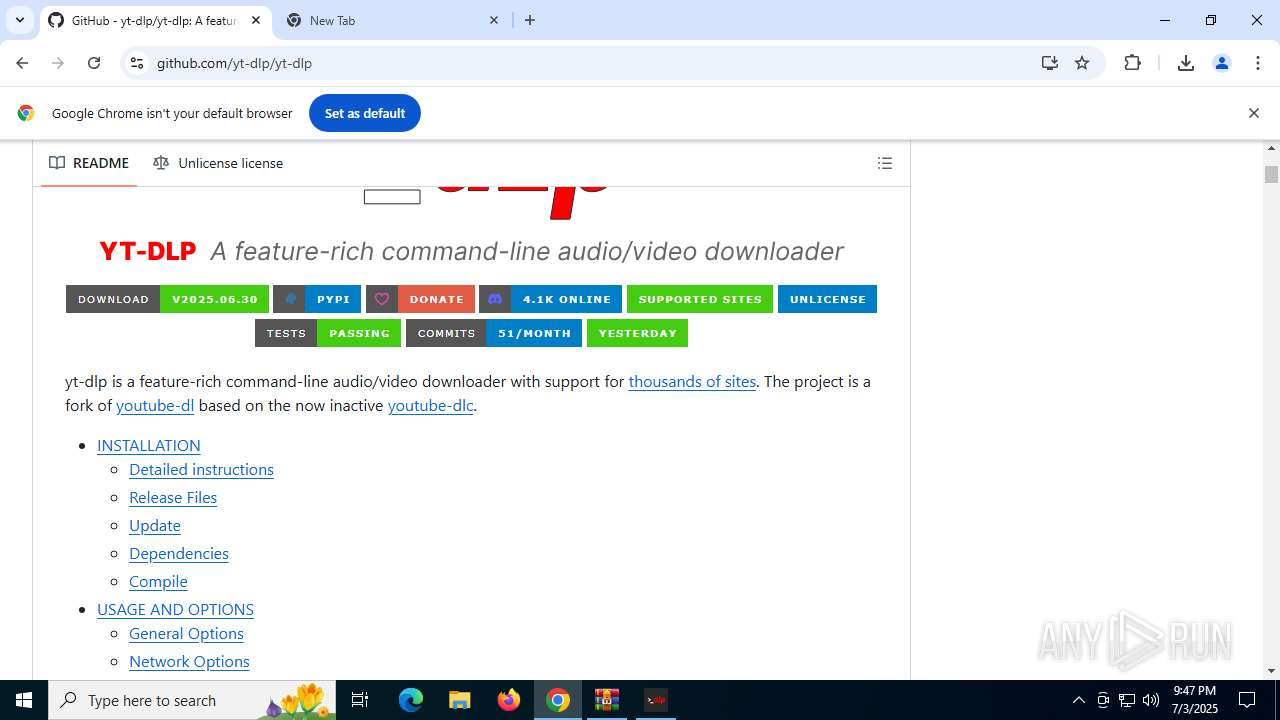The width and height of the screenshot is (1280, 720).
Task: Open the Dependencies link
Action: tap(179, 554)
